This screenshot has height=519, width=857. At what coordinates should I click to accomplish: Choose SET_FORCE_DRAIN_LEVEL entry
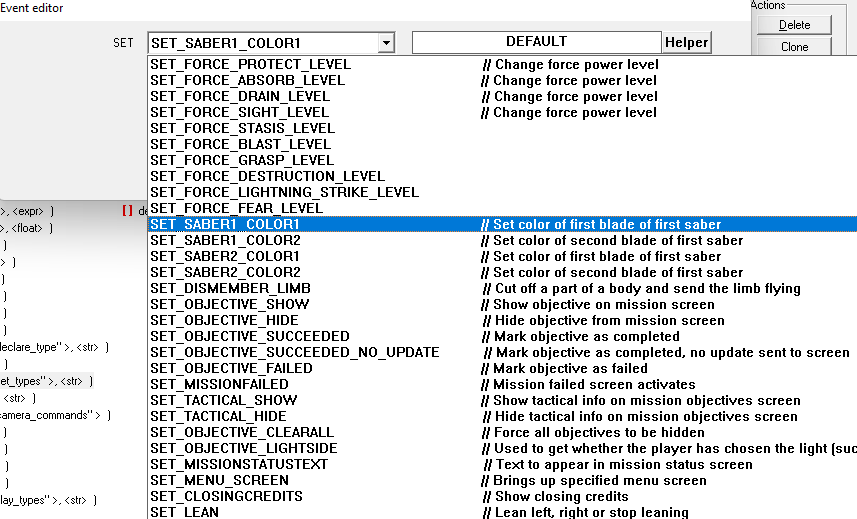tap(502, 96)
